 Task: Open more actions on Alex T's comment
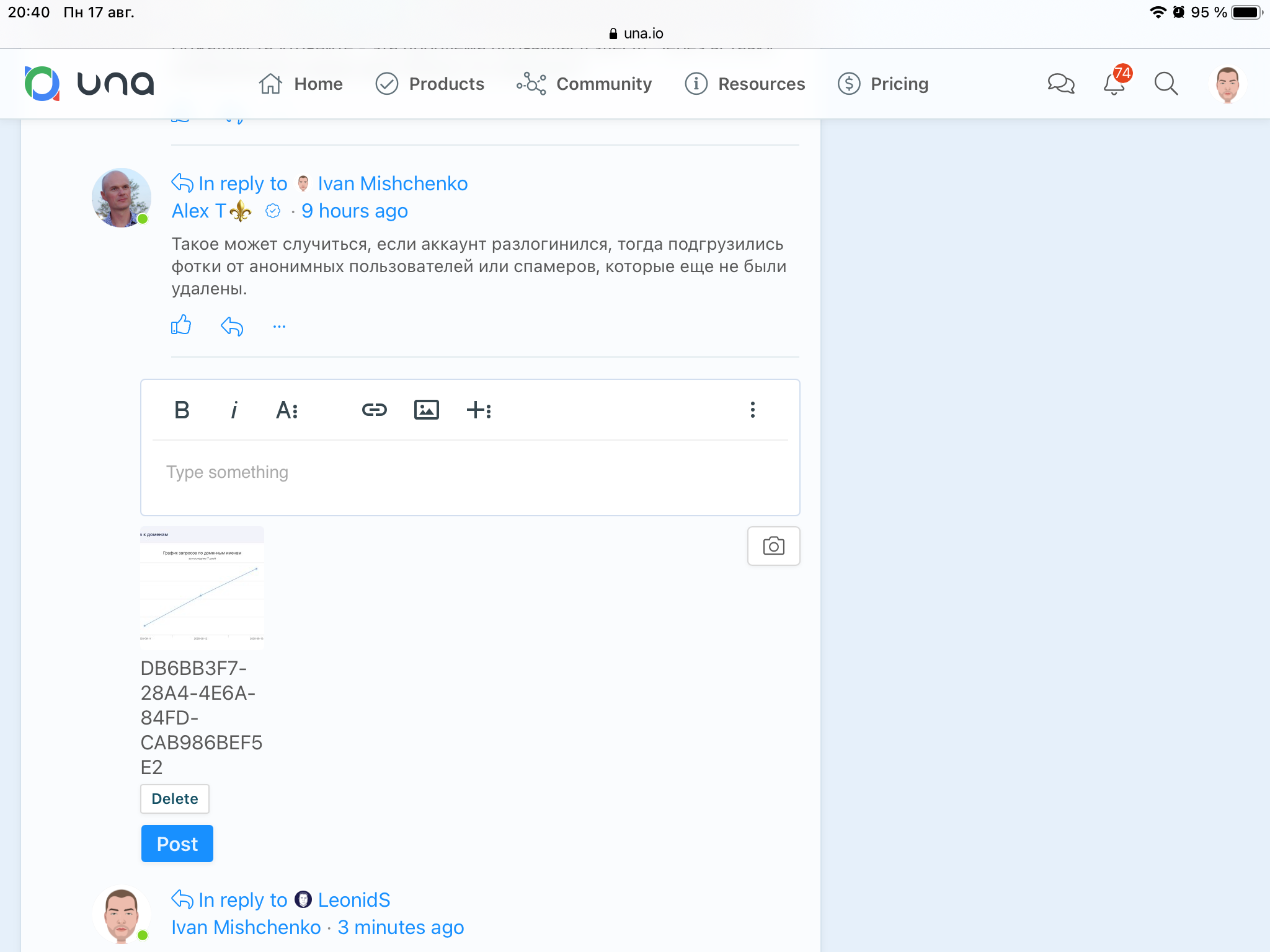click(x=279, y=326)
